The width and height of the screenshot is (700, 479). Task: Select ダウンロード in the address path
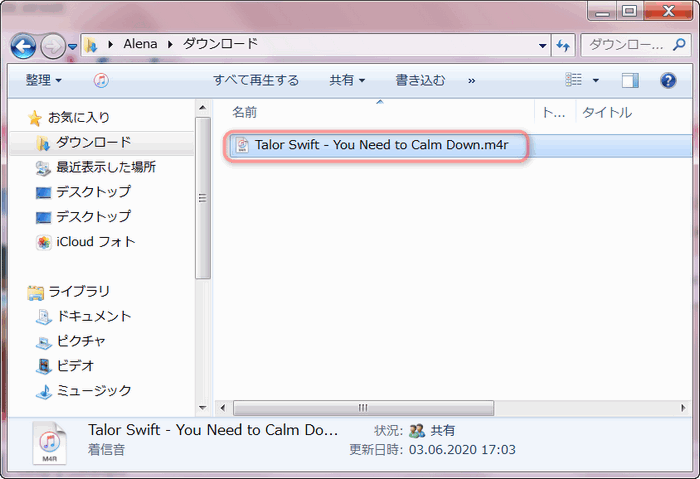pos(221,44)
